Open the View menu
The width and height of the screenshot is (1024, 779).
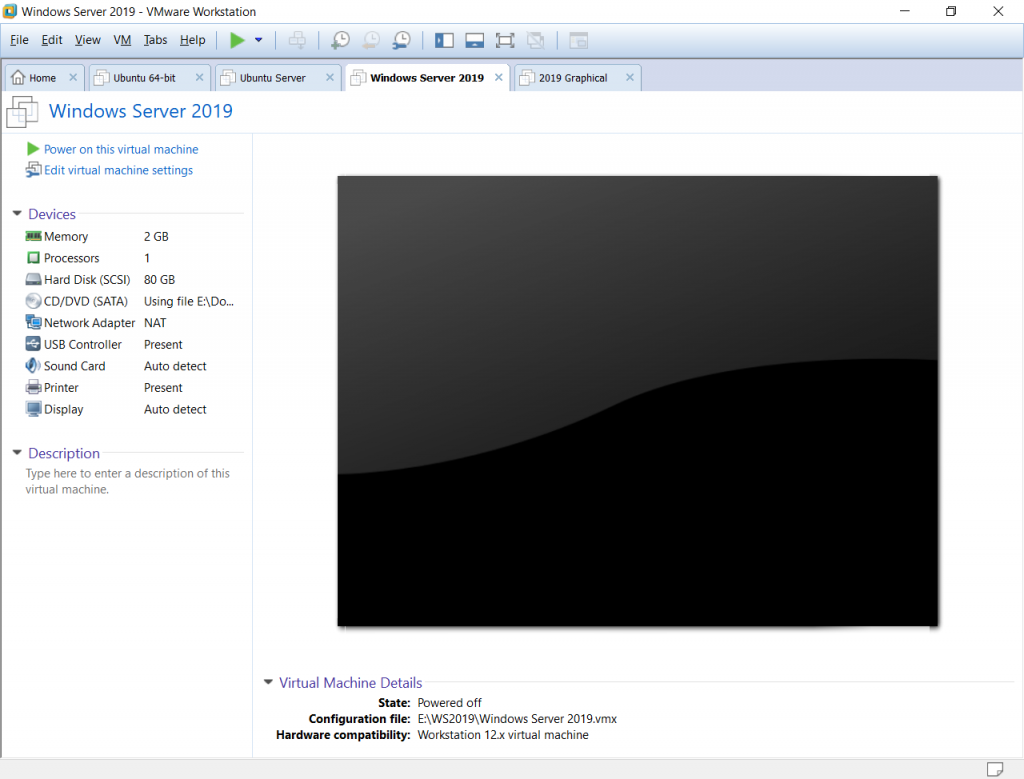tap(88, 40)
